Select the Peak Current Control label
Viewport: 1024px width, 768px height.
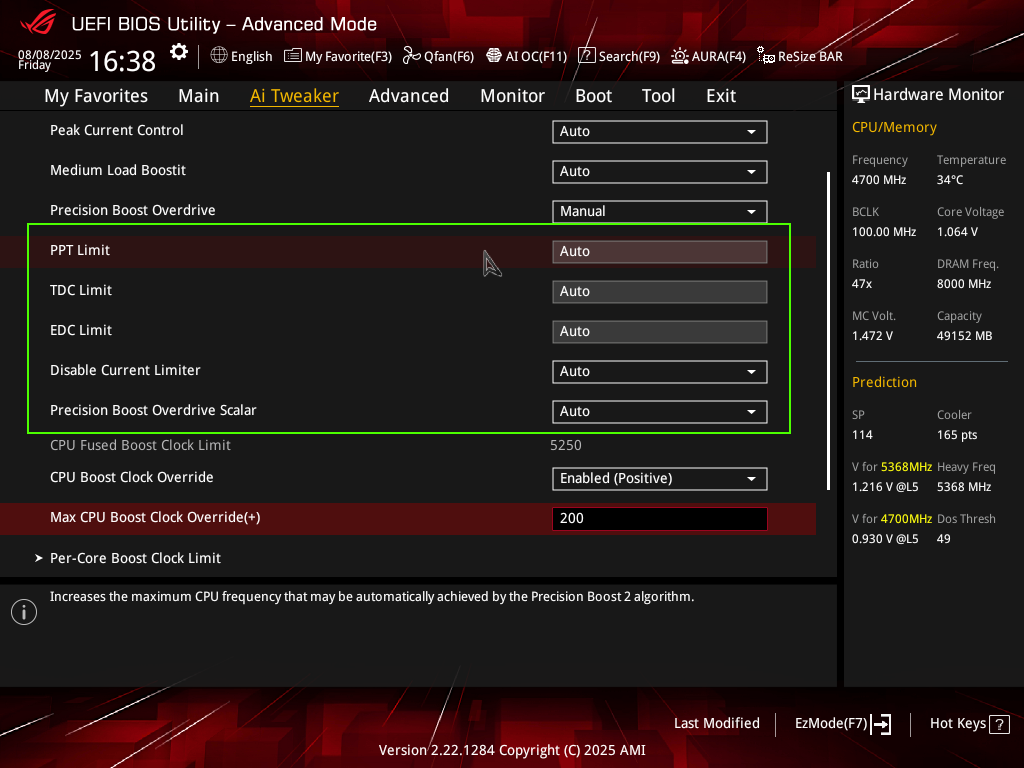[x=117, y=130]
